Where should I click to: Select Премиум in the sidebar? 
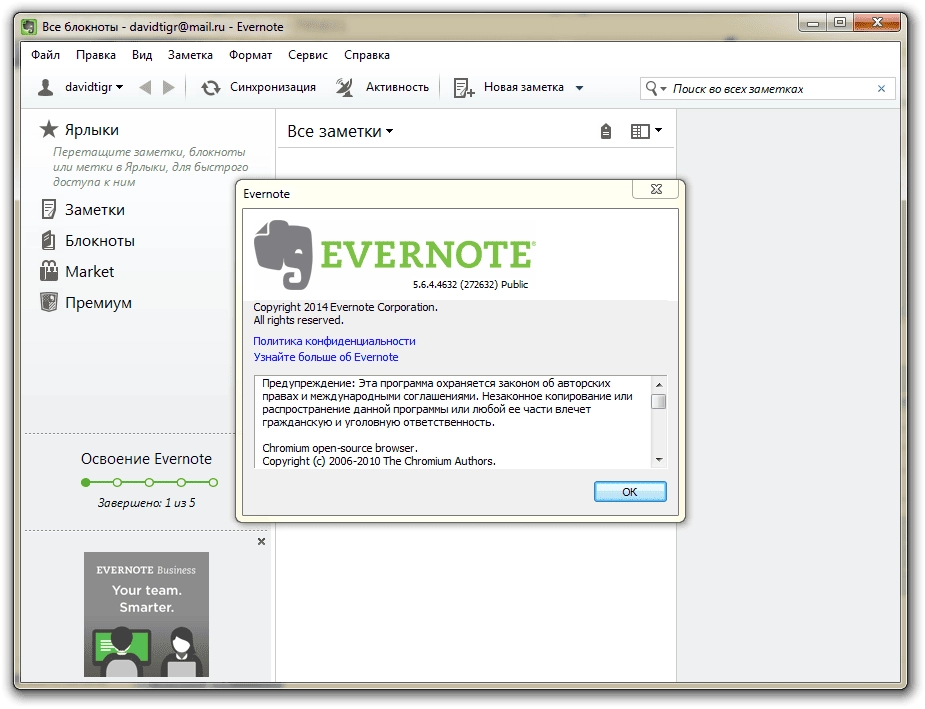click(98, 303)
